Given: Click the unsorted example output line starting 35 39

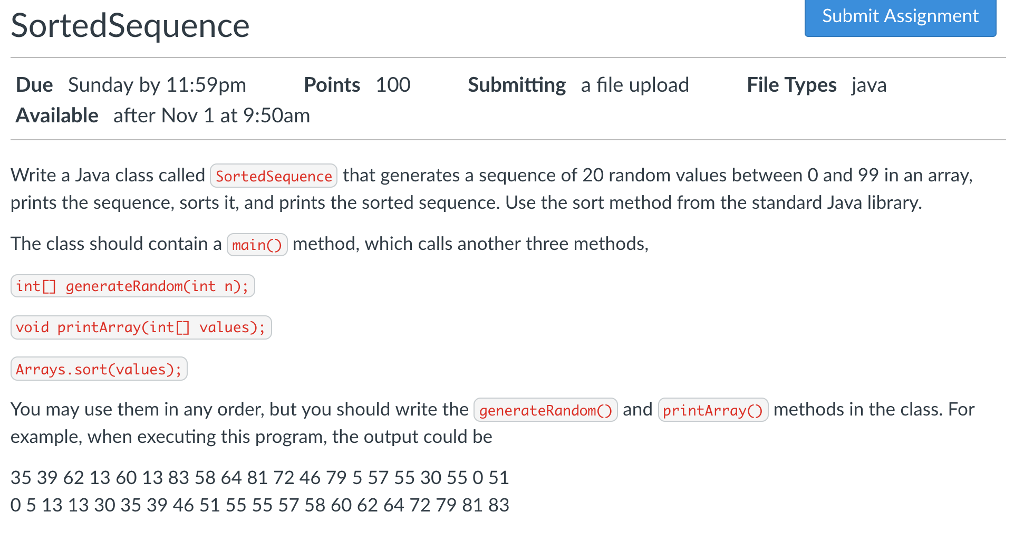Looking at the screenshot, I should pos(260,478).
